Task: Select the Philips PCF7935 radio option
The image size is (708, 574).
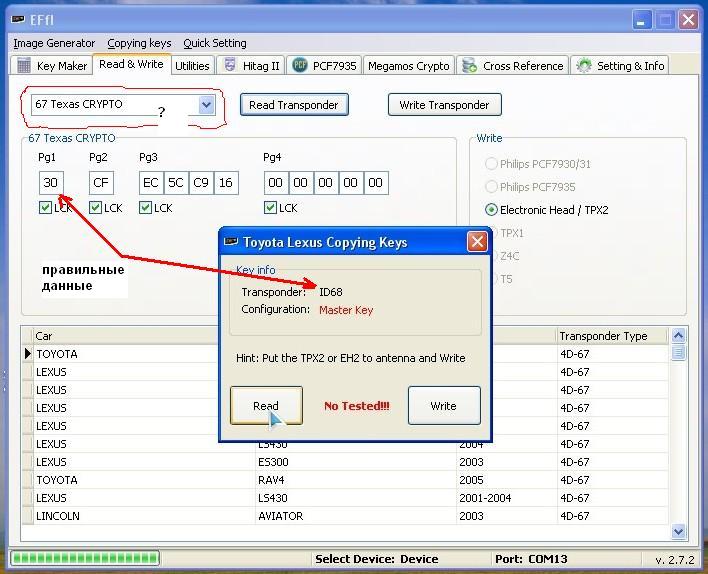Action: click(491, 187)
